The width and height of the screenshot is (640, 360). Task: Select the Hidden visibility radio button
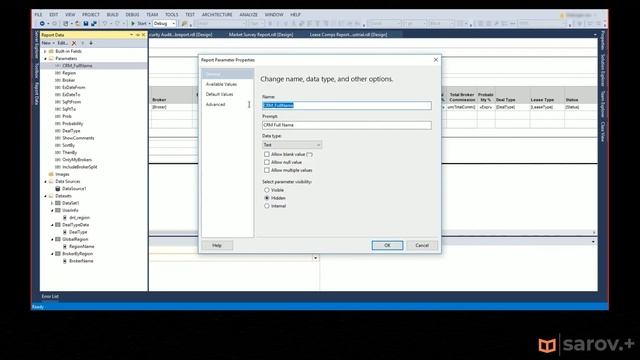pyautogui.click(x=267, y=198)
